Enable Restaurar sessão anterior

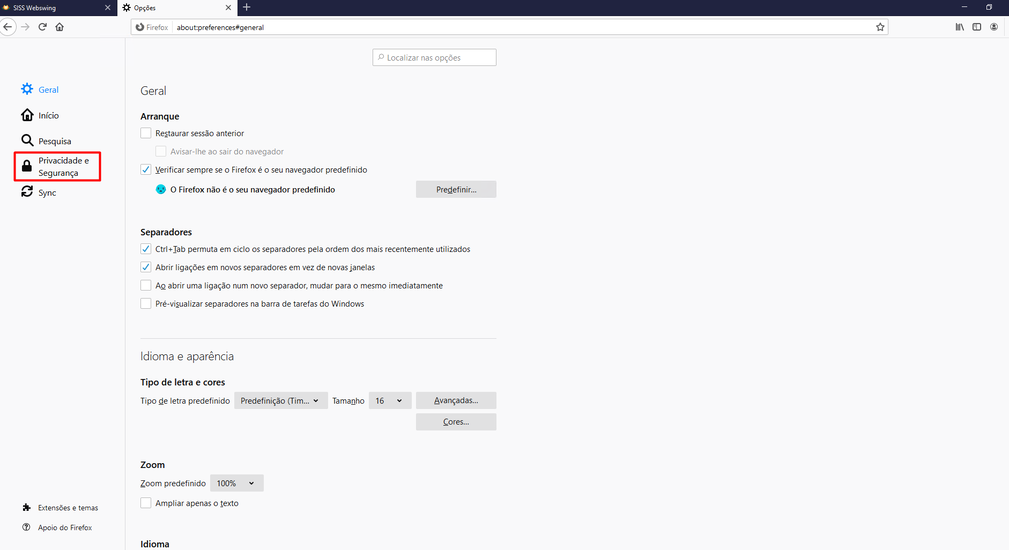tap(146, 133)
